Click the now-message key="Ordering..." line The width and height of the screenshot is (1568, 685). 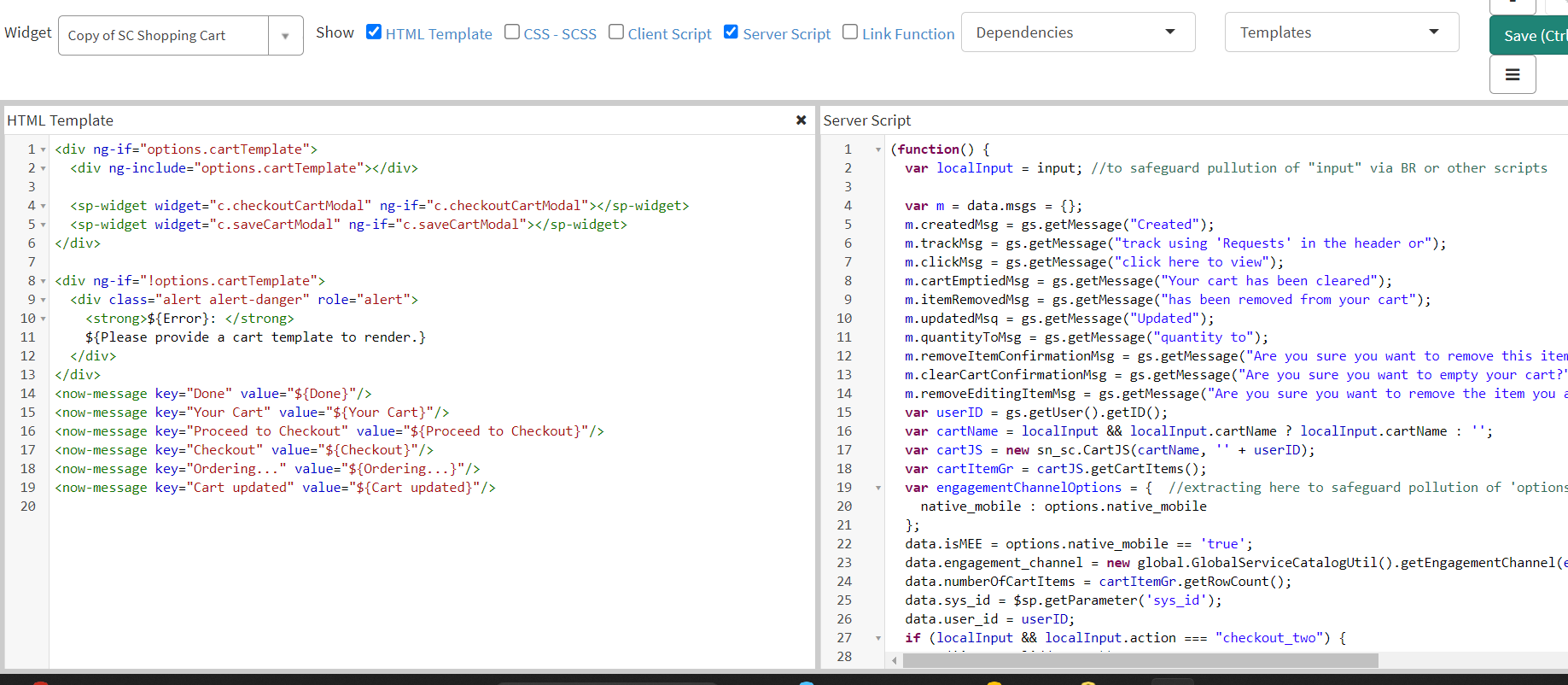267,469
